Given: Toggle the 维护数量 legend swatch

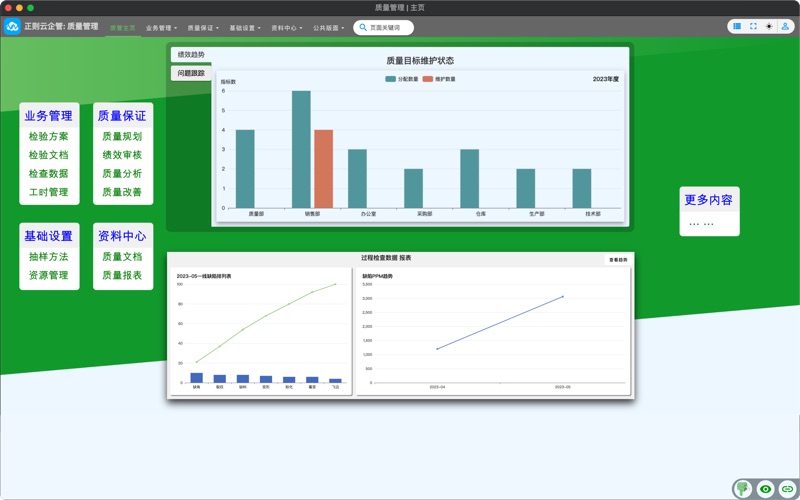Looking at the screenshot, I should [x=428, y=79].
